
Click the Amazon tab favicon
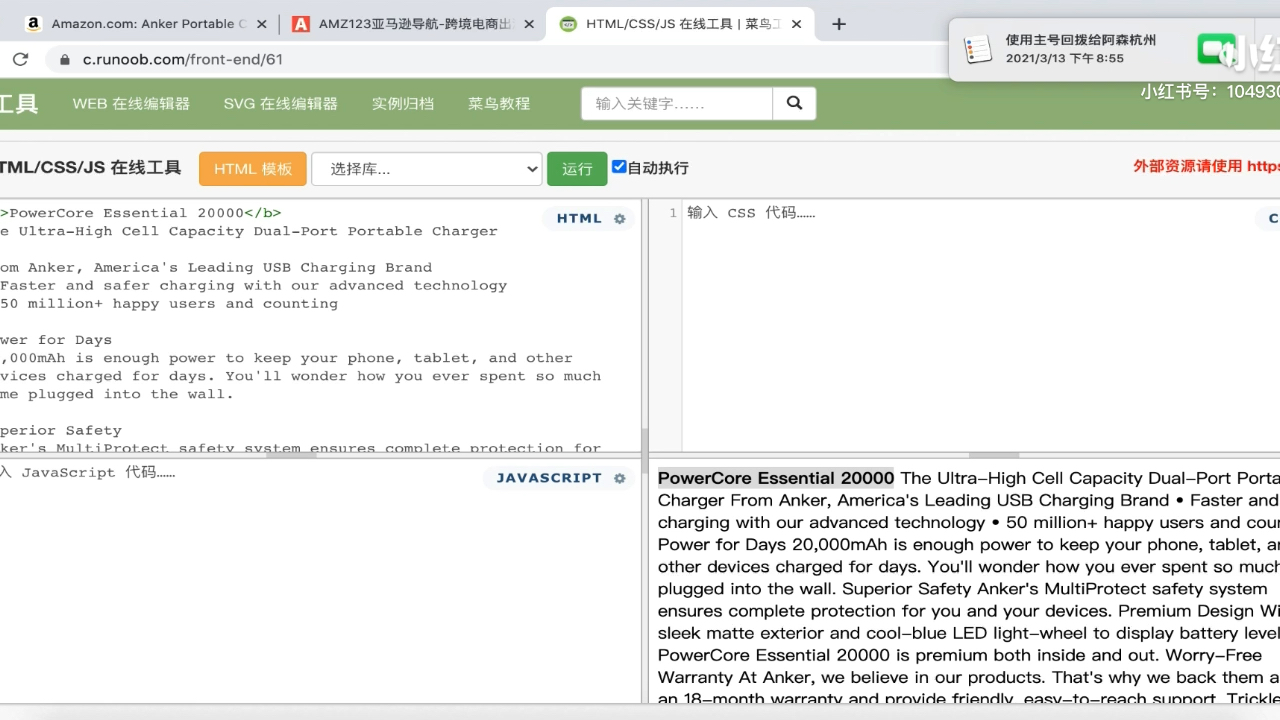pyautogui.click(x=33, y=24)
